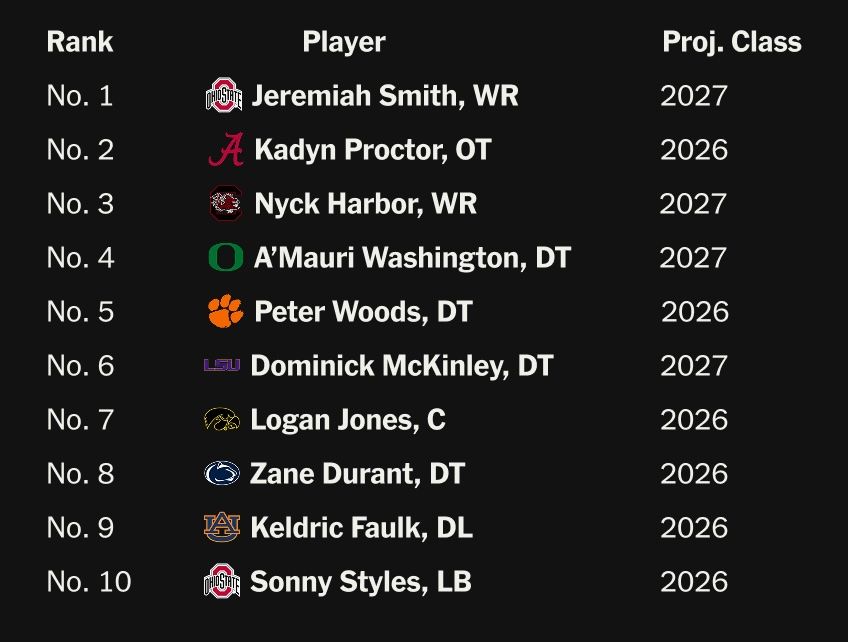Open Zane Durant, DT player name

[x=357, y=474]
